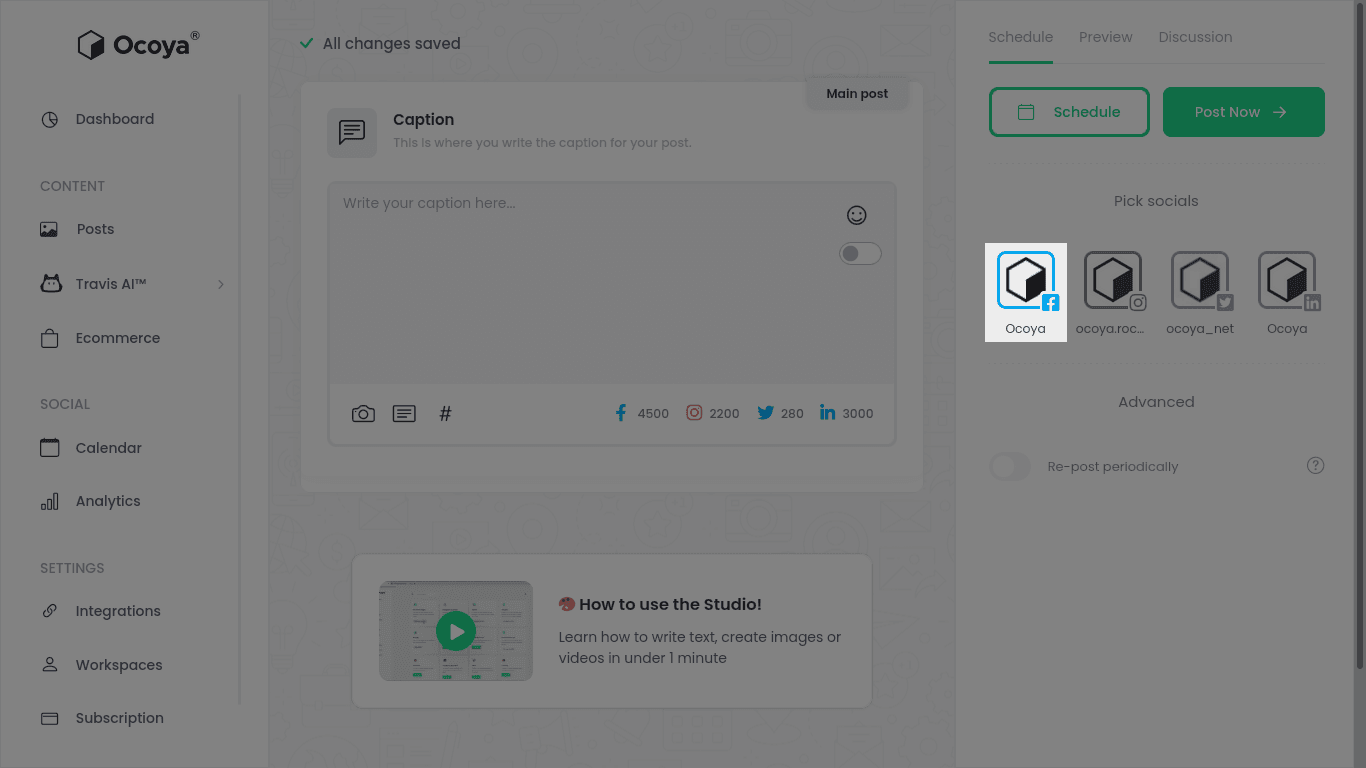Expand the Travis AI submenu arrow
Screen dimensions: 1366x768
coord(221,284)
